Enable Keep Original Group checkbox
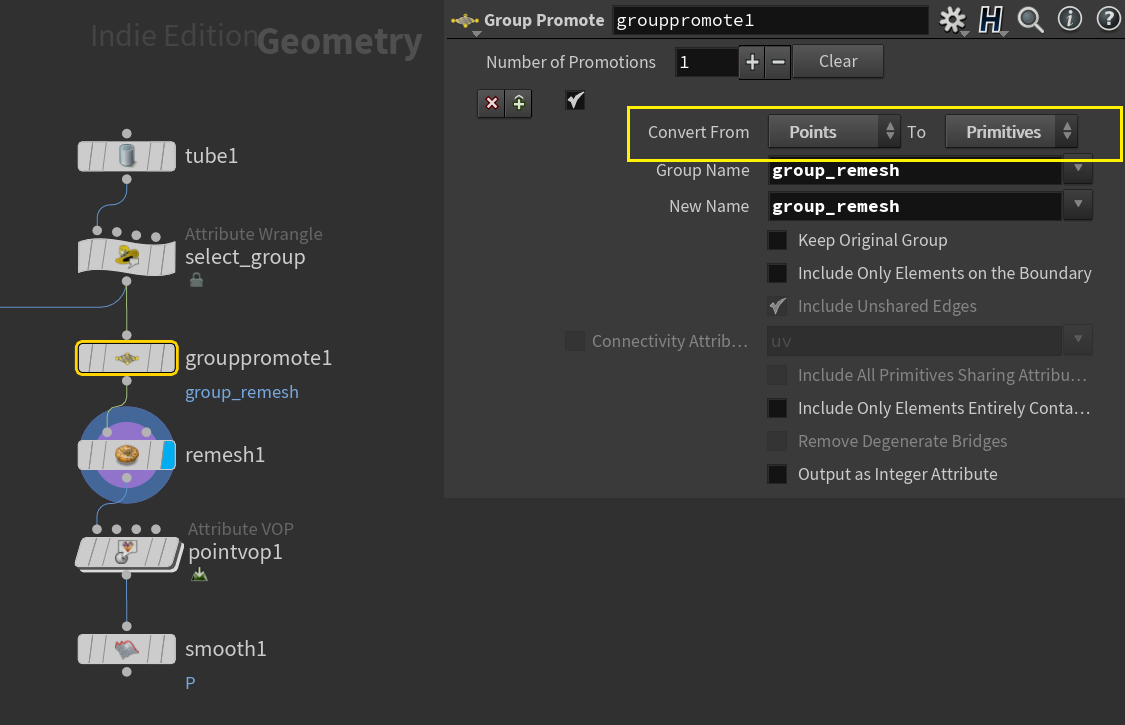Image resolution: width=1125 pixels, height=725 pixels. [777, 240]
